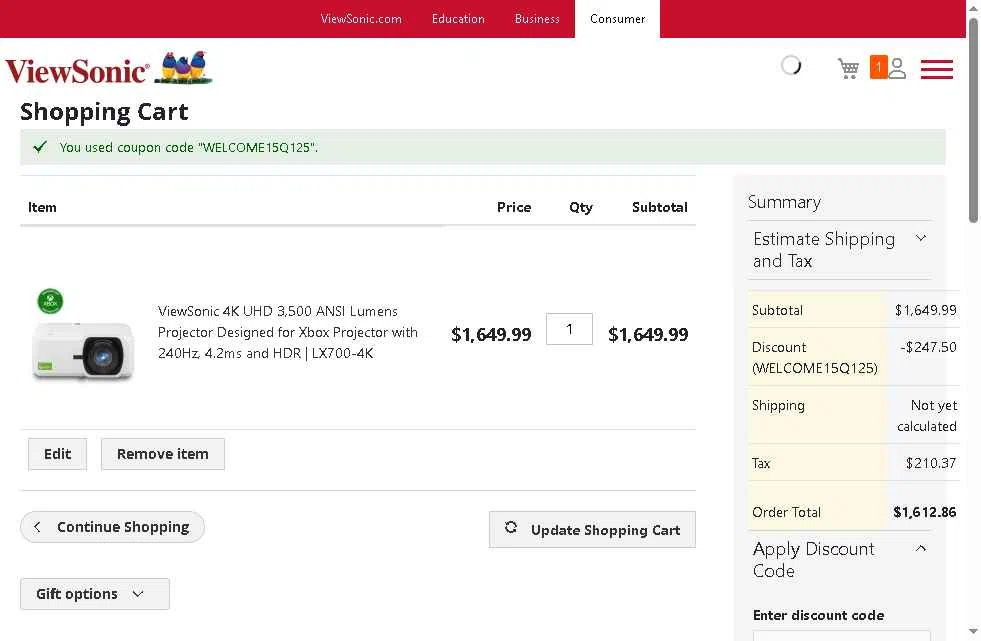
Task: Click the Tax value $210.37
Action: (930, 463)
